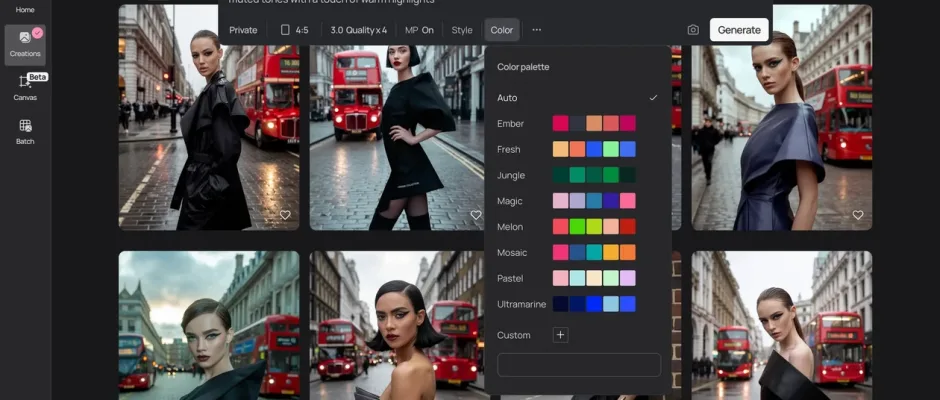Open the ponytail model bottom-row image
Image resolution: width=940 pixels, height=400 pixels.
click(782, 325)
